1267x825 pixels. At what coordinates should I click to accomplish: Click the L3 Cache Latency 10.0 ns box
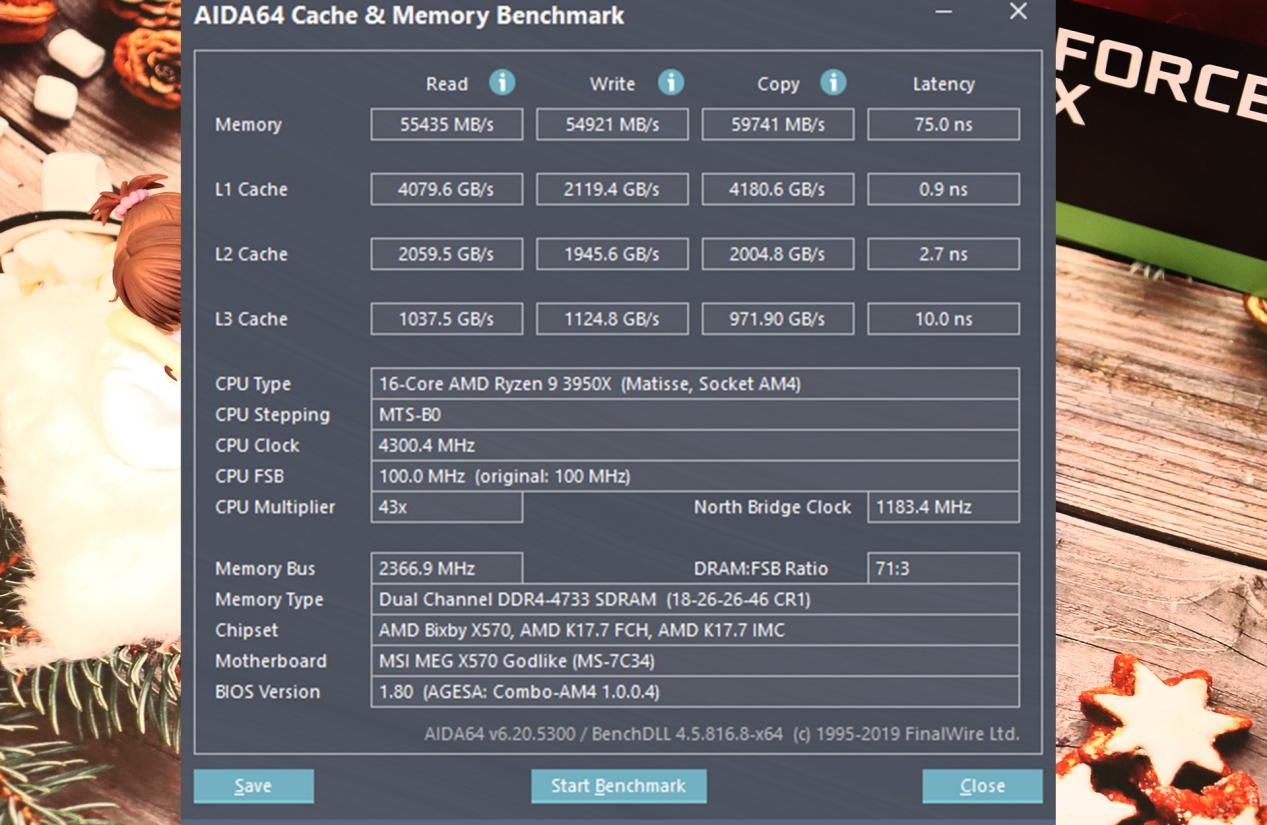(x=943, y=319)
